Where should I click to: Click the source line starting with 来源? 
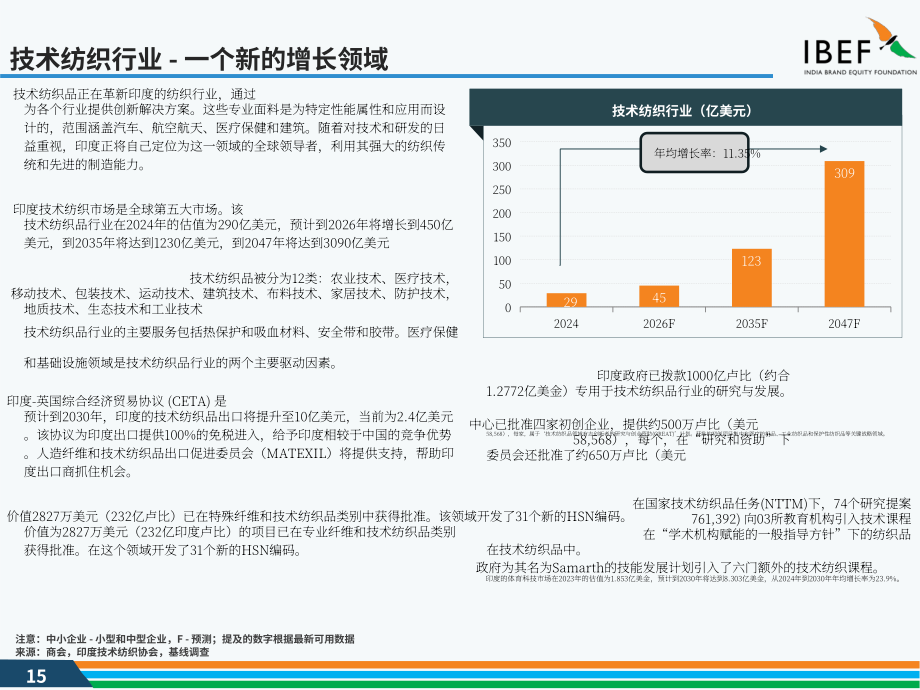[x=112, y=652]
